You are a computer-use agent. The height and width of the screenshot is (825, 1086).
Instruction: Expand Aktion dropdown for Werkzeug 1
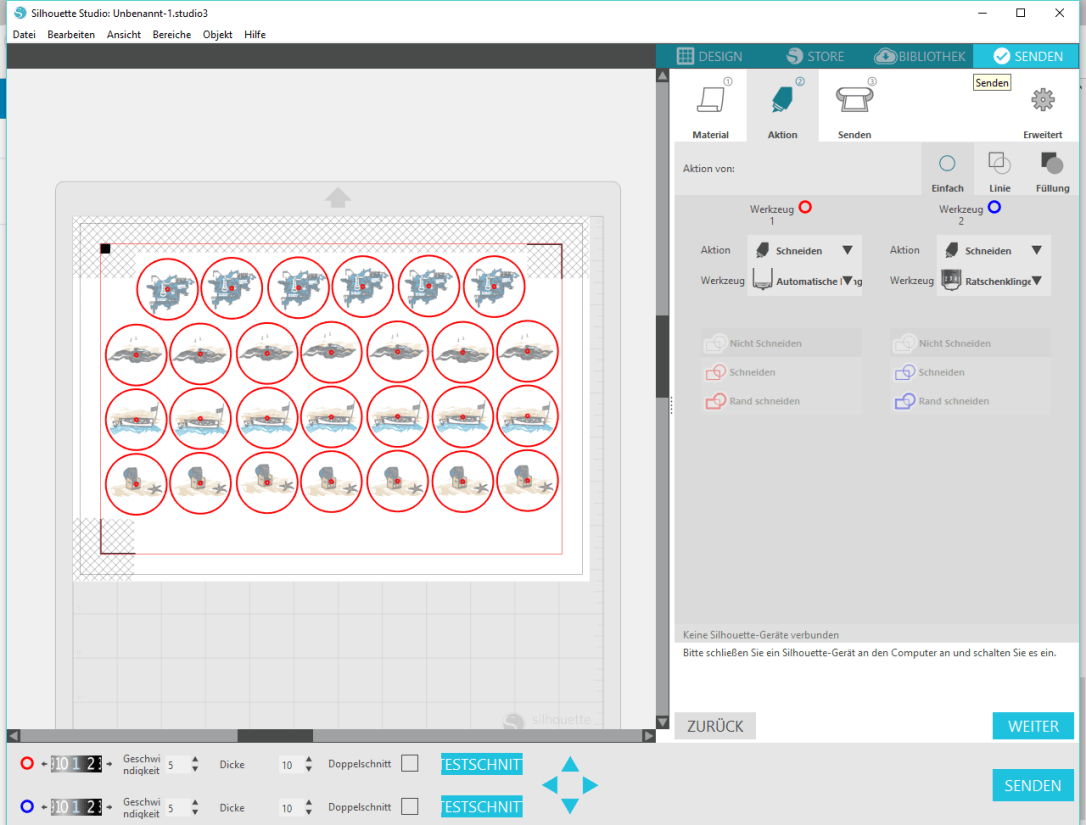click(x=847, y=251)
